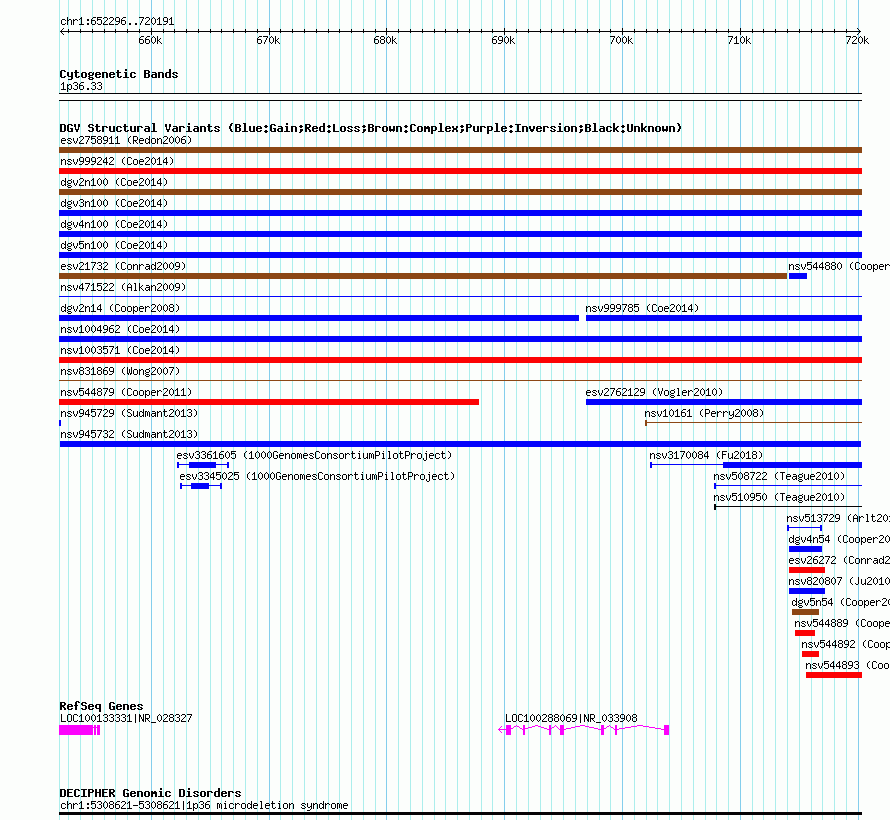
Task: Click the nsv999242 (Coe2014) label
Action: pyautogui.click(x=117, y=161)
